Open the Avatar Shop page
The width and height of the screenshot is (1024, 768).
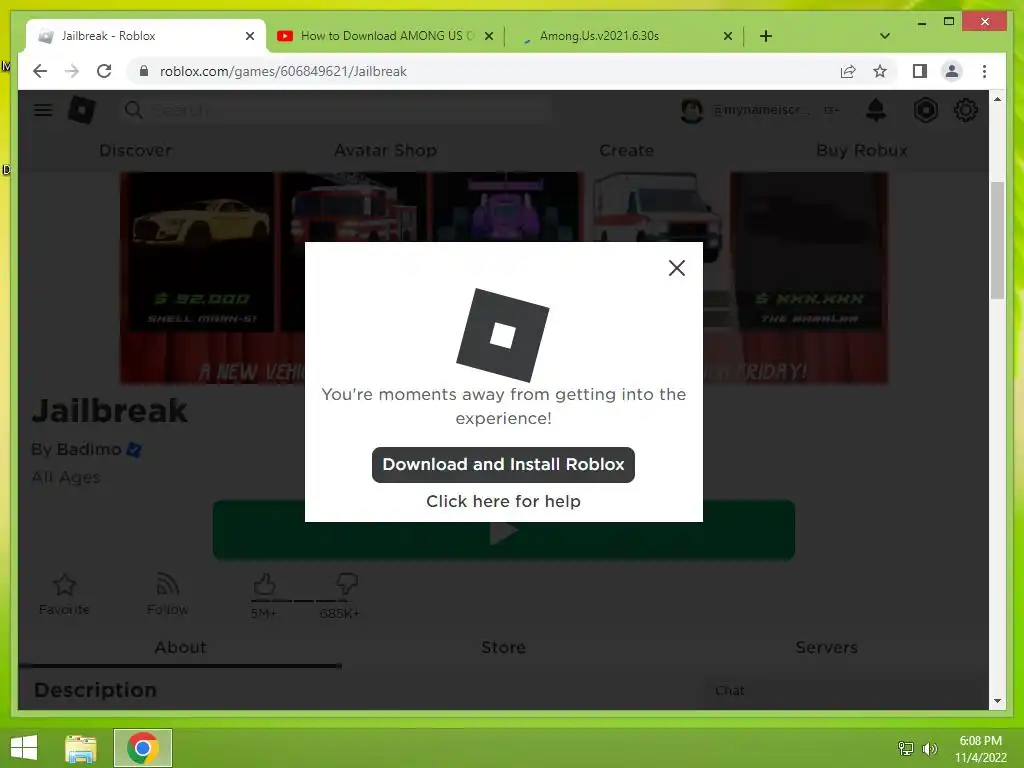coord(385,150)
